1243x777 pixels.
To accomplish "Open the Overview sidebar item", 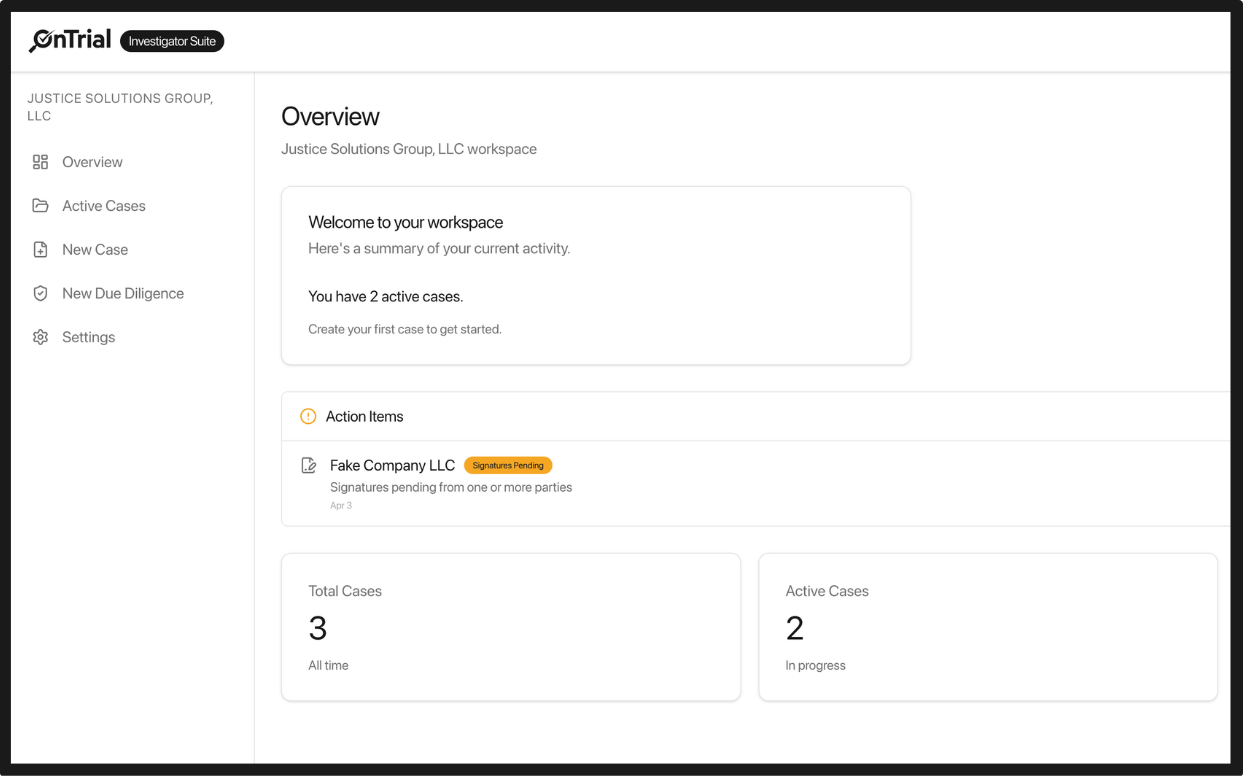I will 92,162.
